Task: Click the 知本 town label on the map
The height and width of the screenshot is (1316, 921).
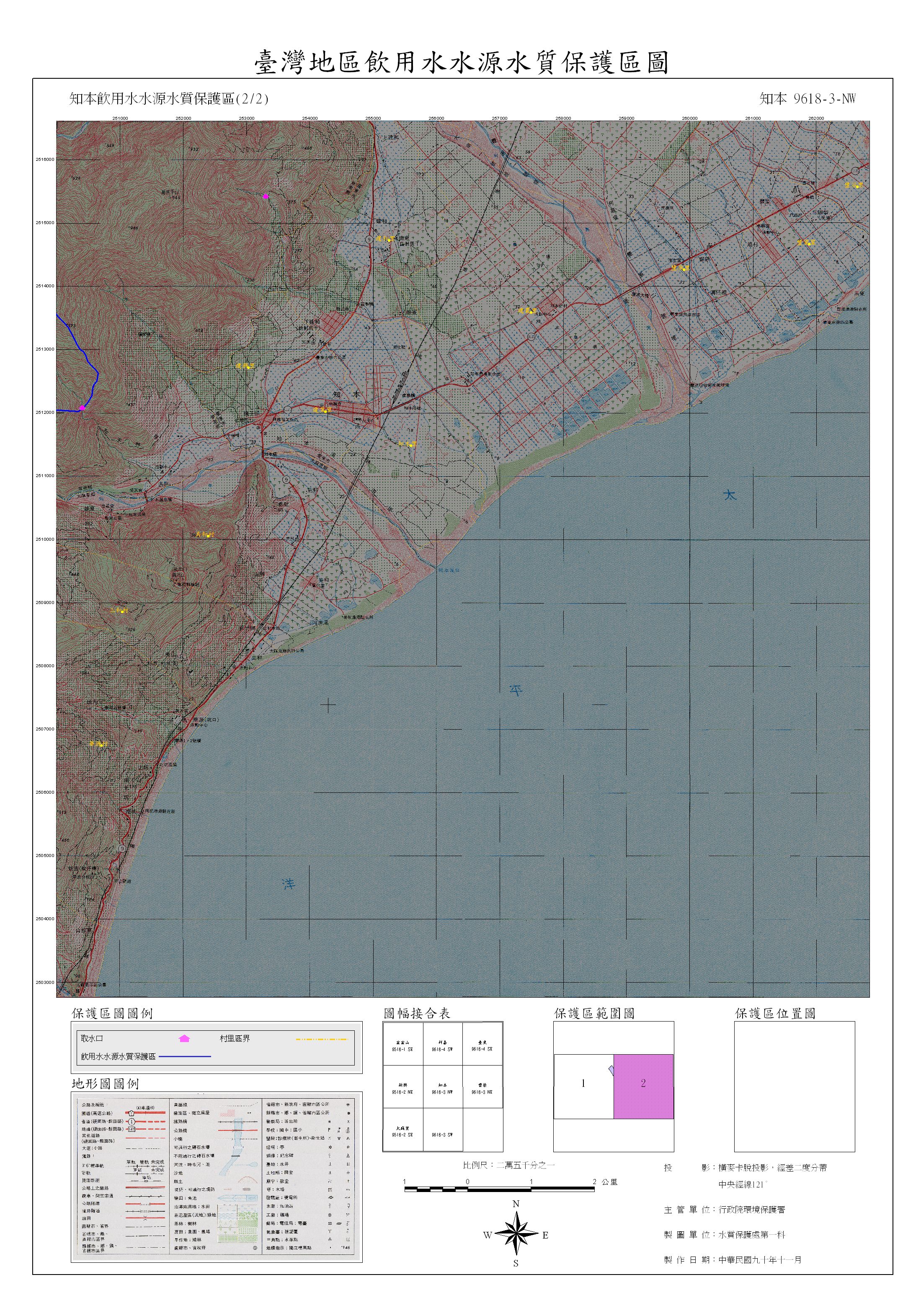Action: pos(347,395)
